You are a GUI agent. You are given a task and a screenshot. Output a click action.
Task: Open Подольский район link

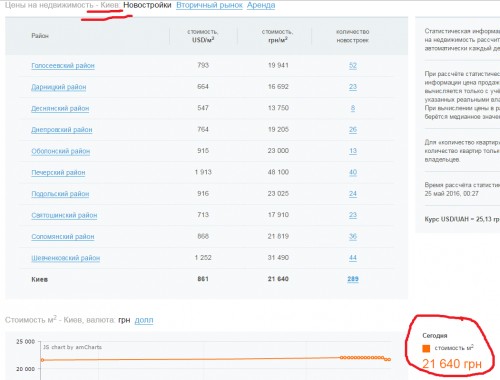click(x=60, y=194)
